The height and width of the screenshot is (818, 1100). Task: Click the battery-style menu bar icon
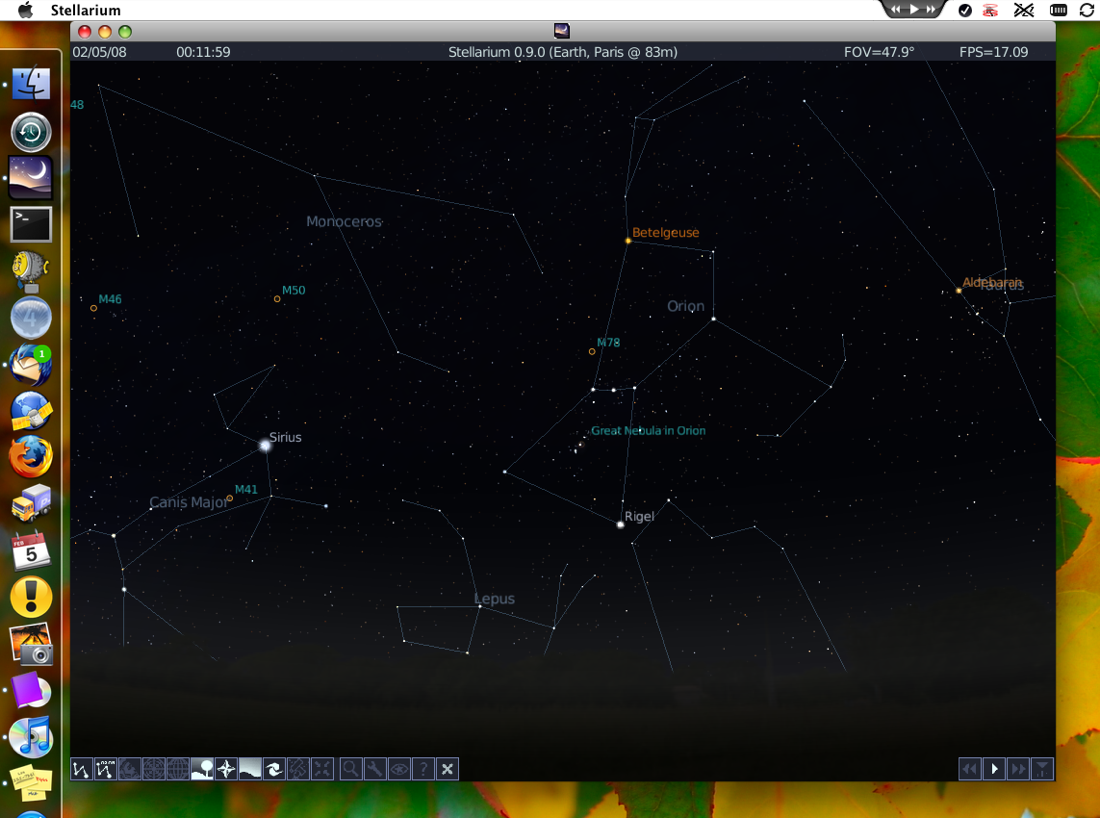pyautogui.click(x=1058, y=10)
